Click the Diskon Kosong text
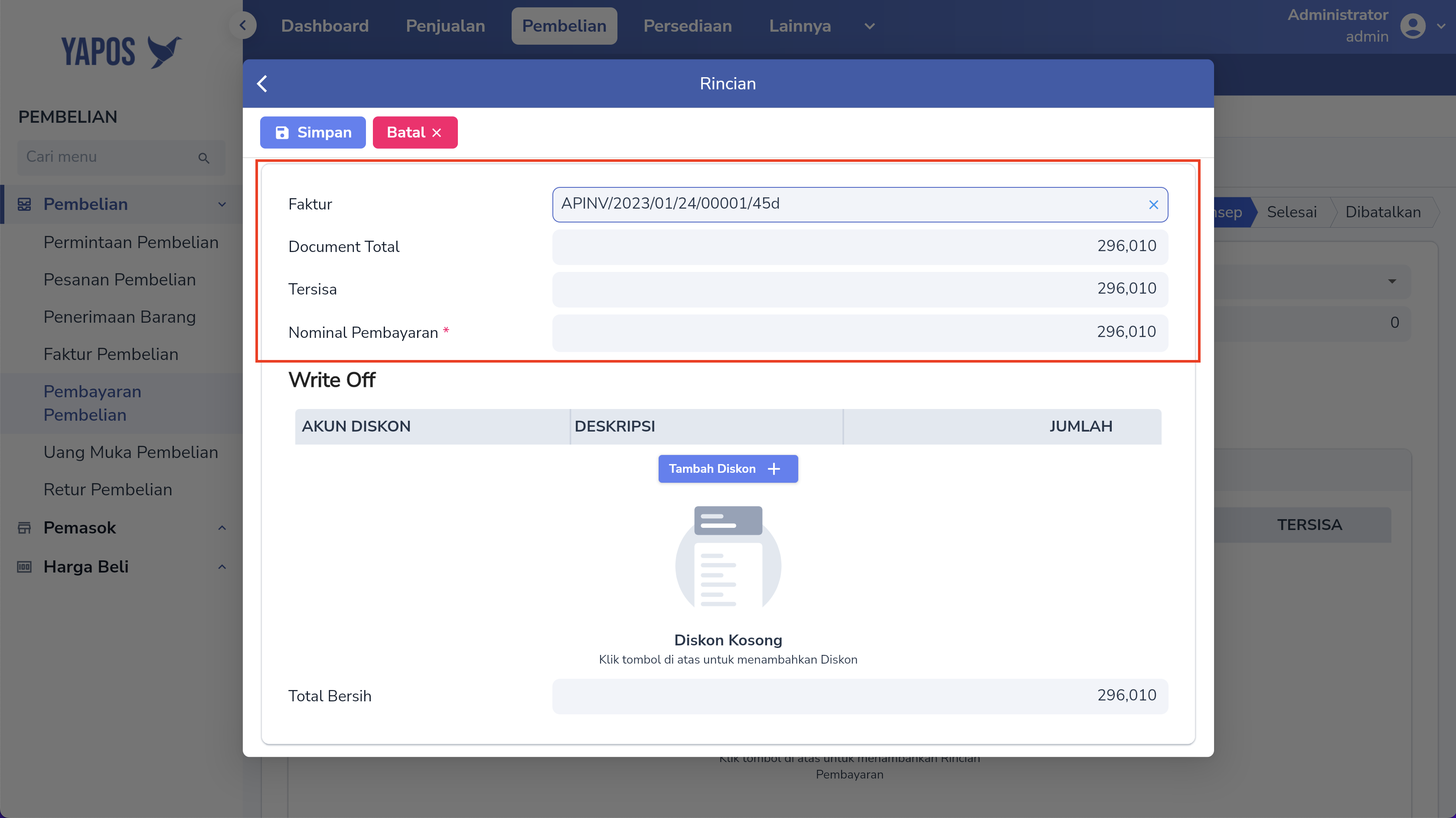The image size is (1456, 818). coord(728,641)
